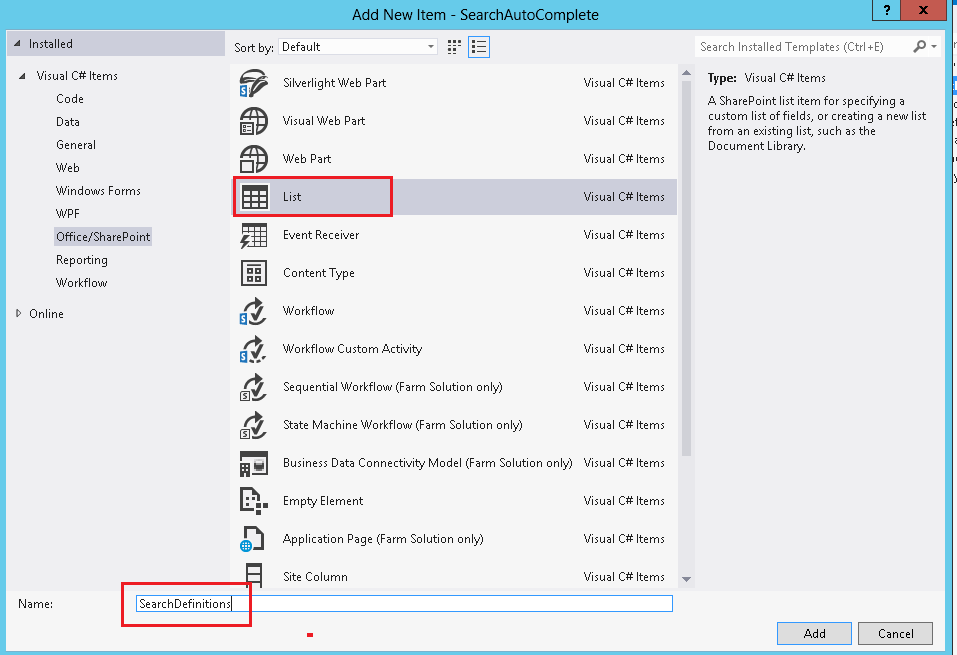
Task: Select the Office/SharePoint category
Action: 103,237
